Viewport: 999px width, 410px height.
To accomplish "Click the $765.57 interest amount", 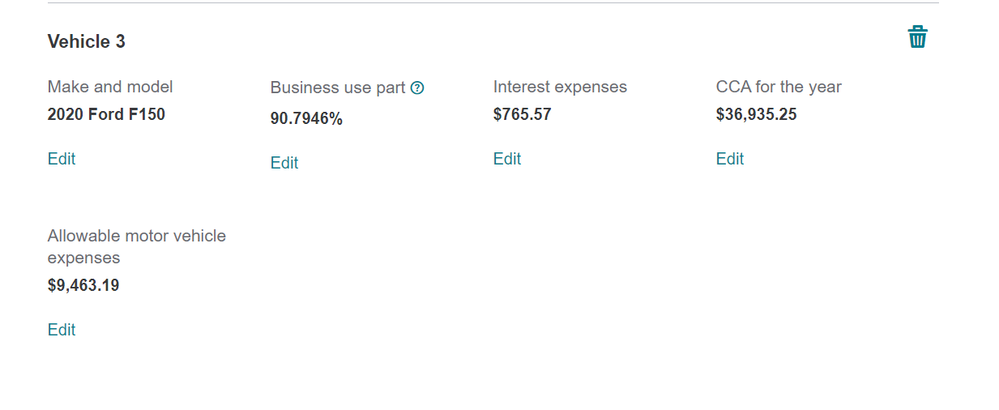I will click(522, 115).
